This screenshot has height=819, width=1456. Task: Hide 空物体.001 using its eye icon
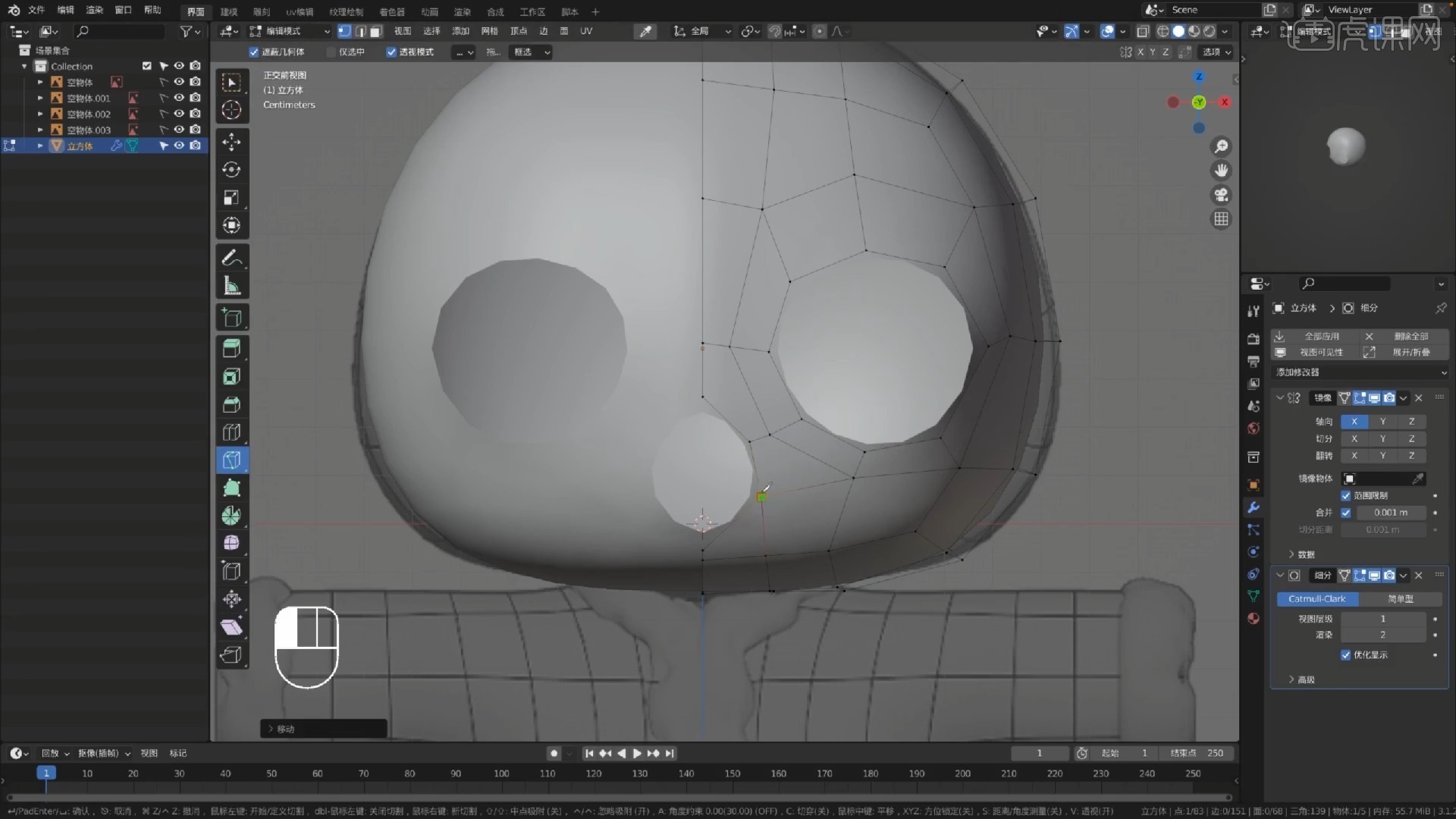(x=179, y=98)
